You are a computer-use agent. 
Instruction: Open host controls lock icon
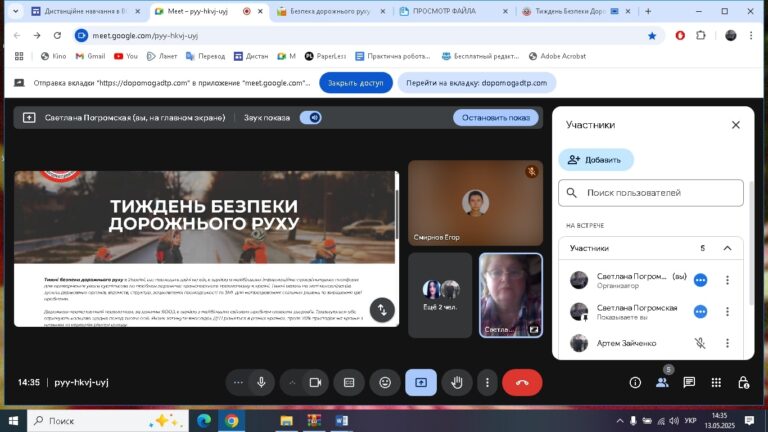743,383
